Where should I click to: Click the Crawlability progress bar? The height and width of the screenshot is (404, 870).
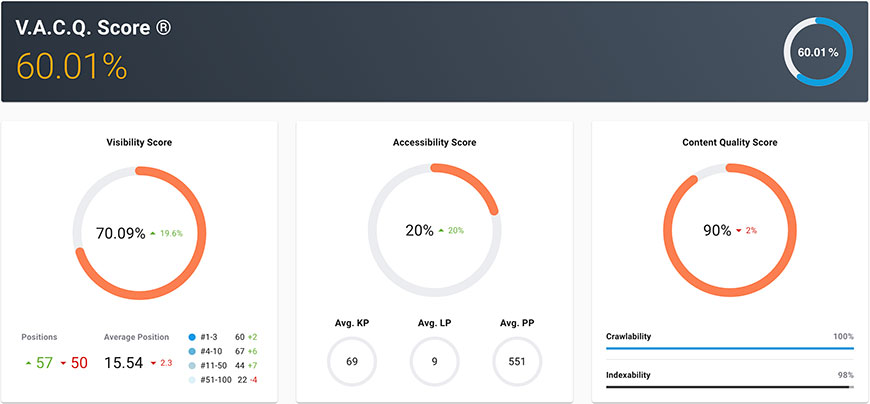[729, 349]
